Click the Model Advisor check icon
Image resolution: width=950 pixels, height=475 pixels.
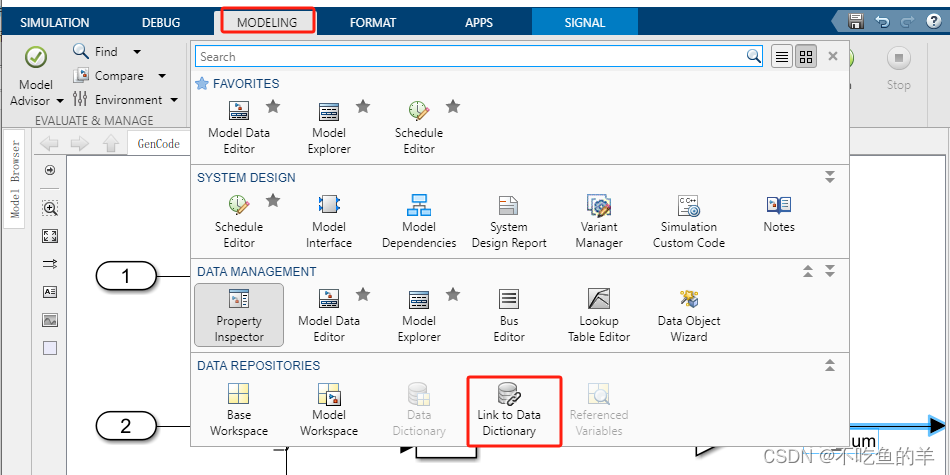[36, 58]
